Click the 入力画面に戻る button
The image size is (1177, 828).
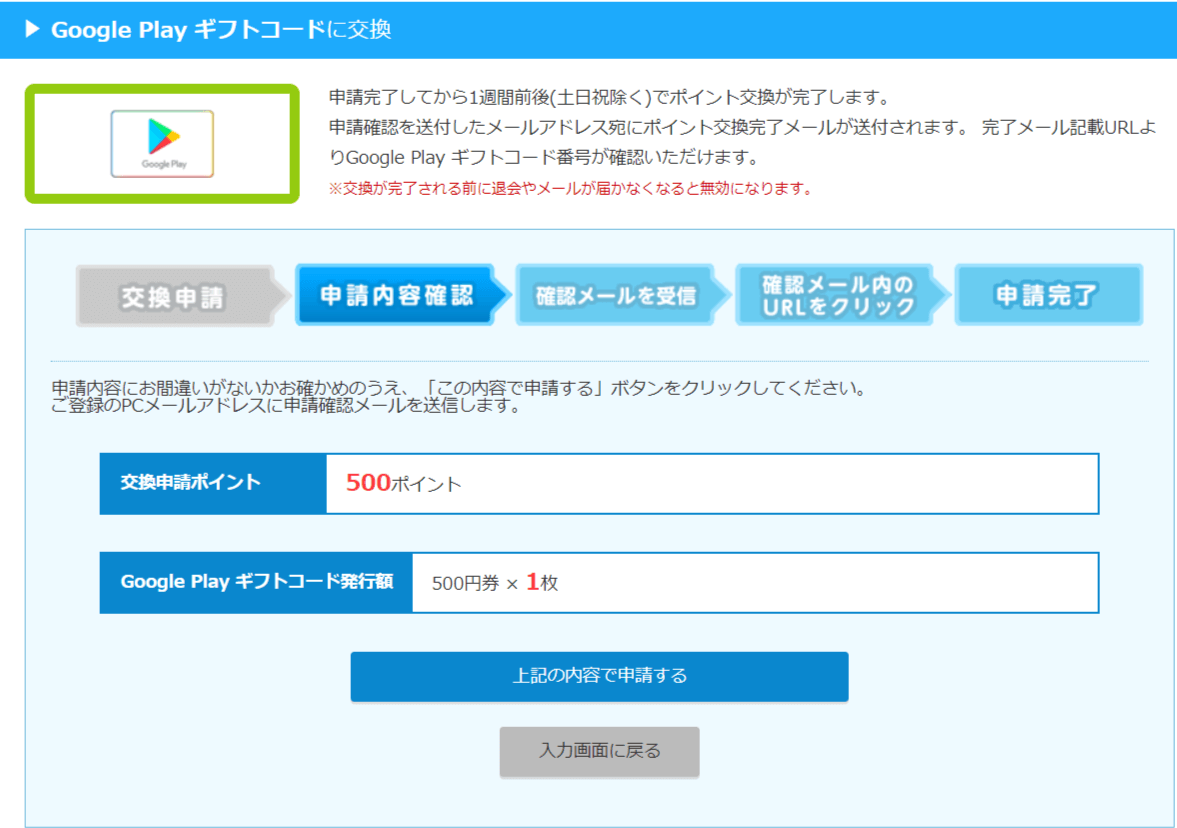(599, 751)
